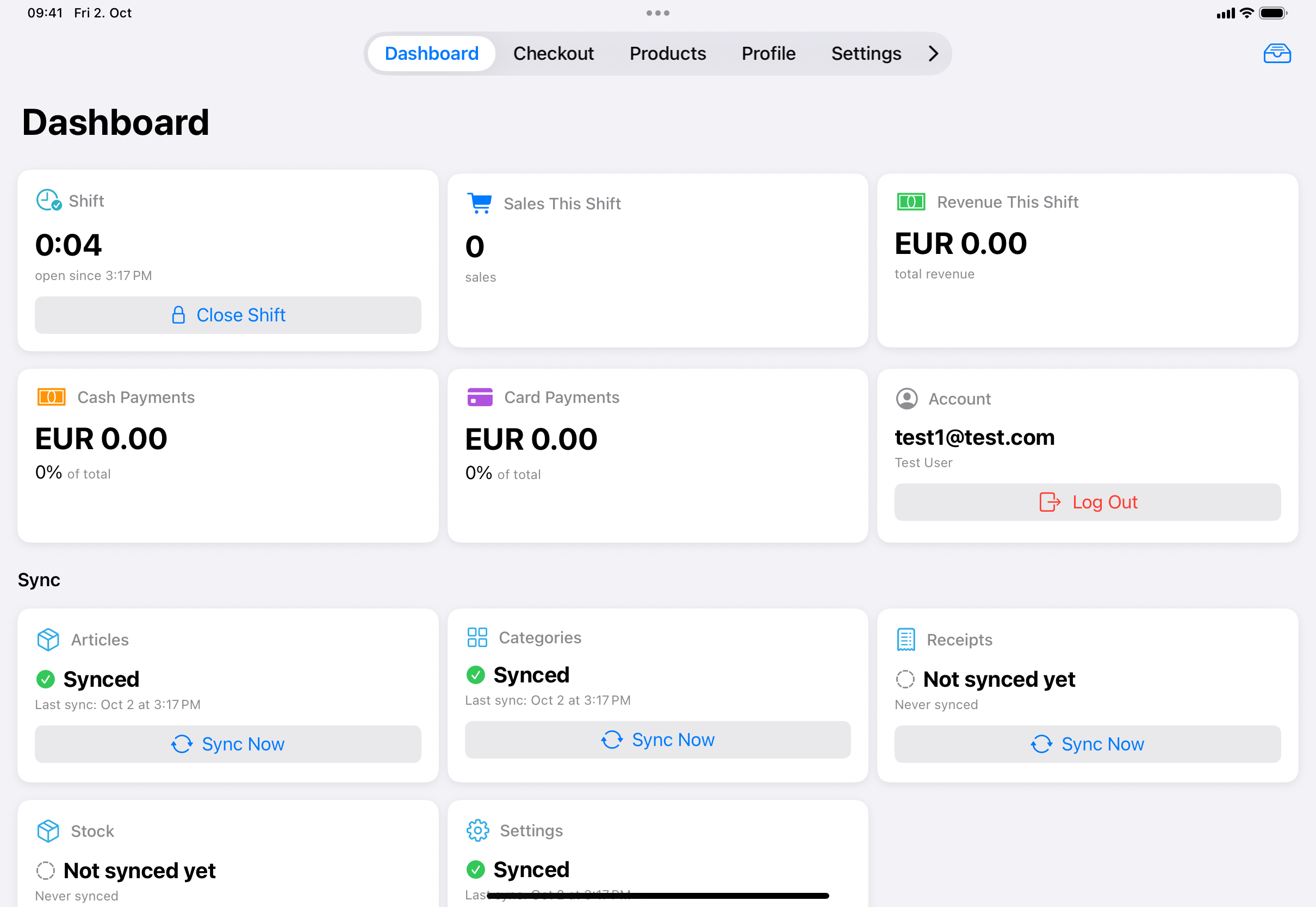
Task: Click the Dashboard page heading
Action: pyautogui.click(x=115, y=122)
